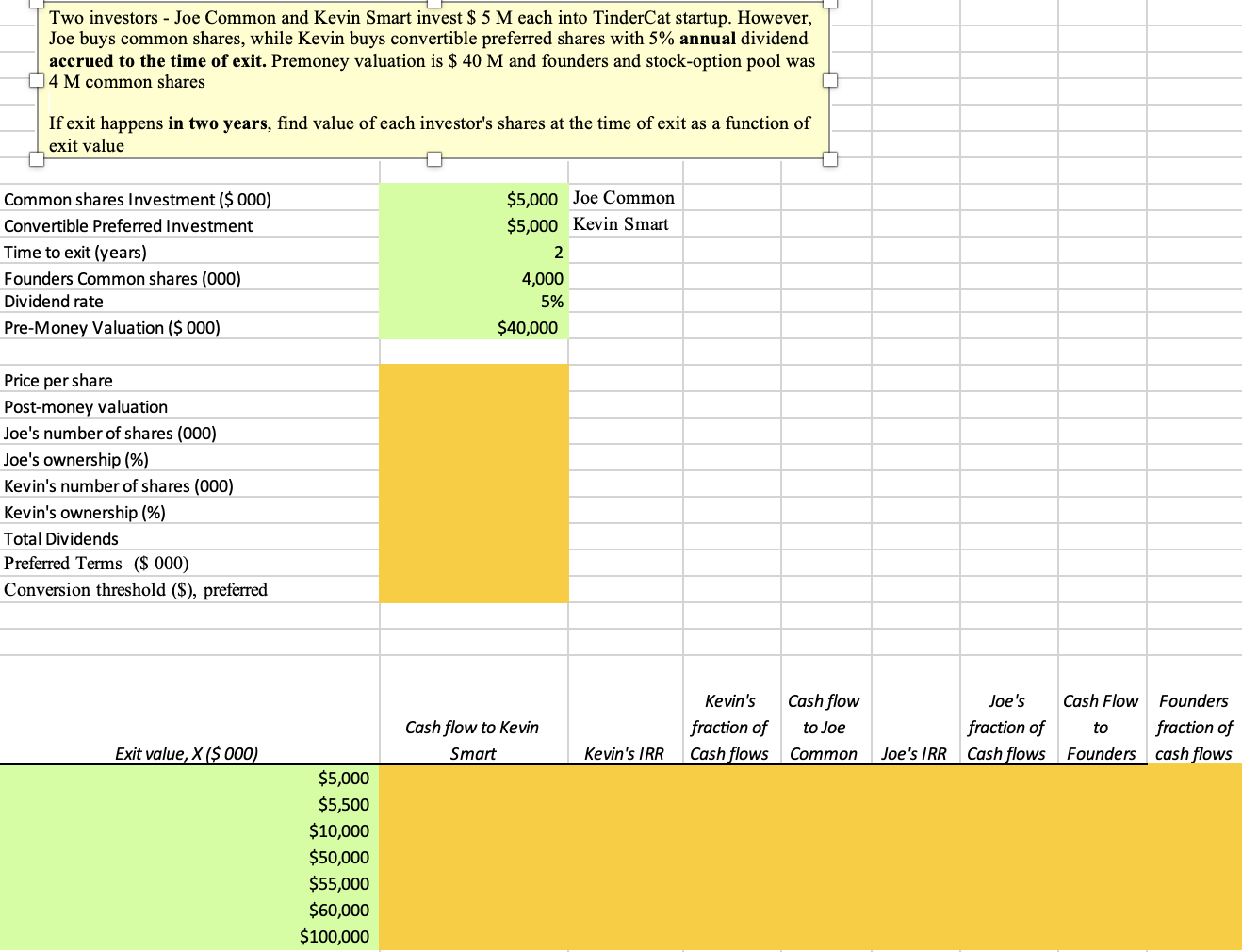Select the "Joe's number of shares (000)" label
1242x952 pixels.
pyautogui.click(x=110, y=434)
